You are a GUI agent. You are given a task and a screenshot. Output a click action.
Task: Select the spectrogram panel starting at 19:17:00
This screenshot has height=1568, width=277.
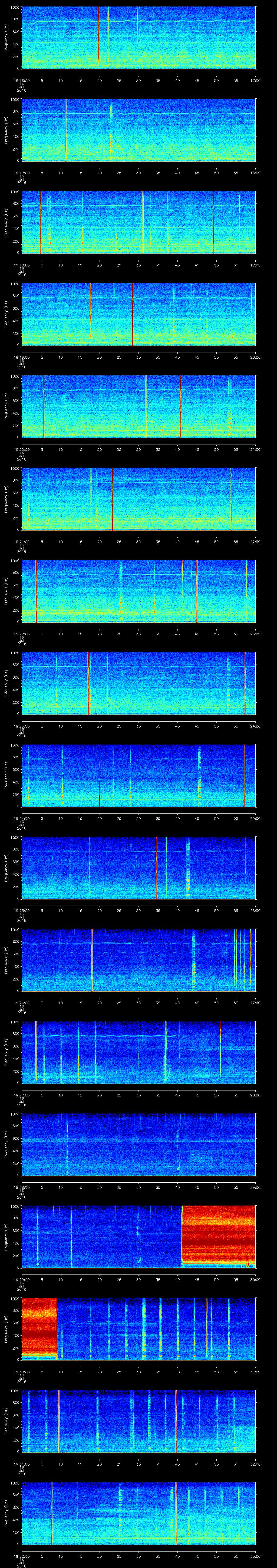click(139, 130)
